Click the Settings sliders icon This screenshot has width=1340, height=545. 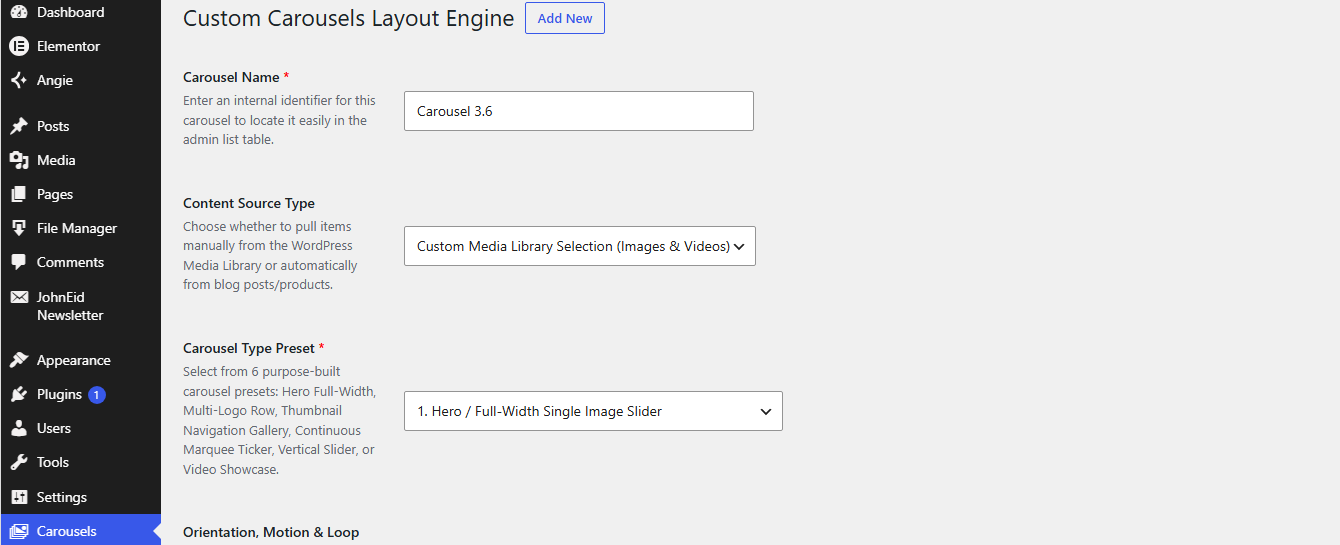[18, 497]
